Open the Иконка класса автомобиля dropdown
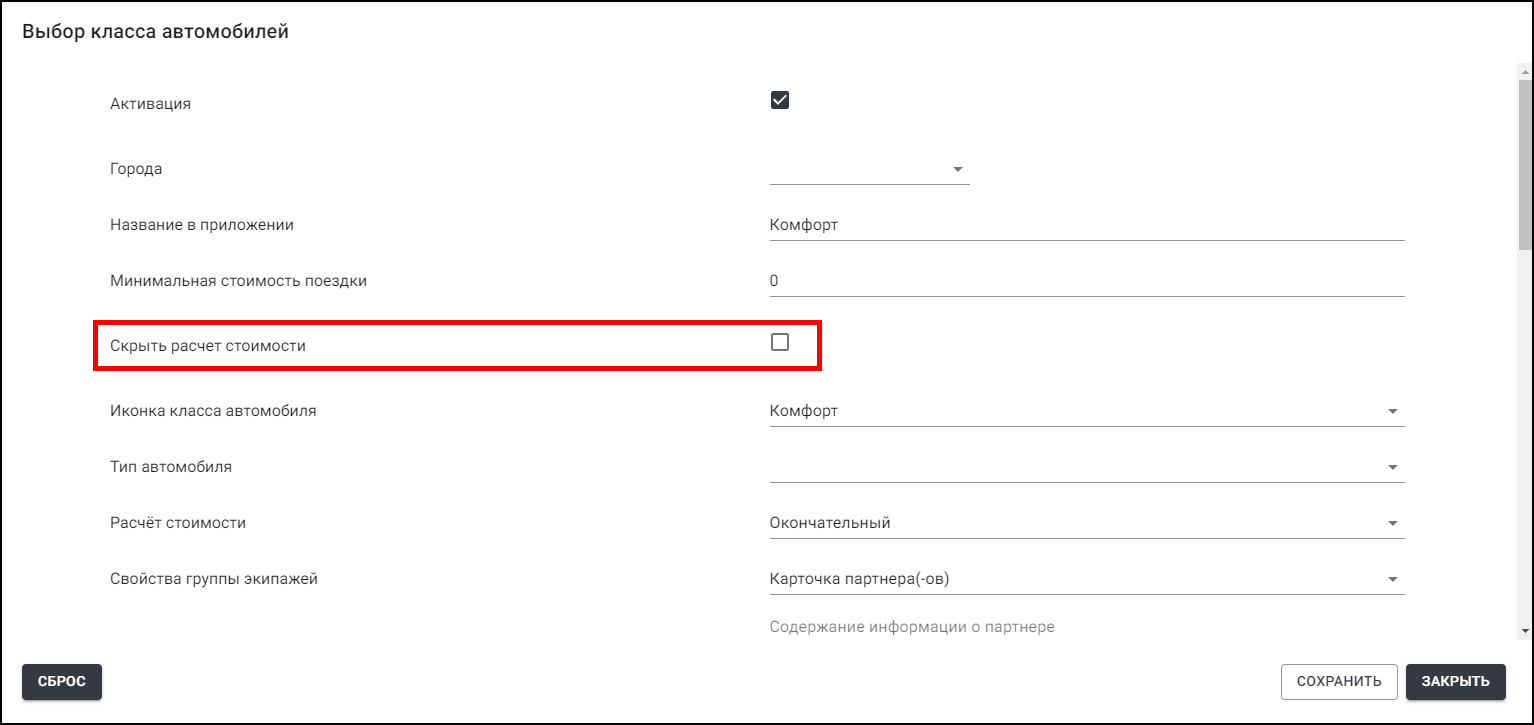This screenshot has width=1534, height=725. (1086, 411)
